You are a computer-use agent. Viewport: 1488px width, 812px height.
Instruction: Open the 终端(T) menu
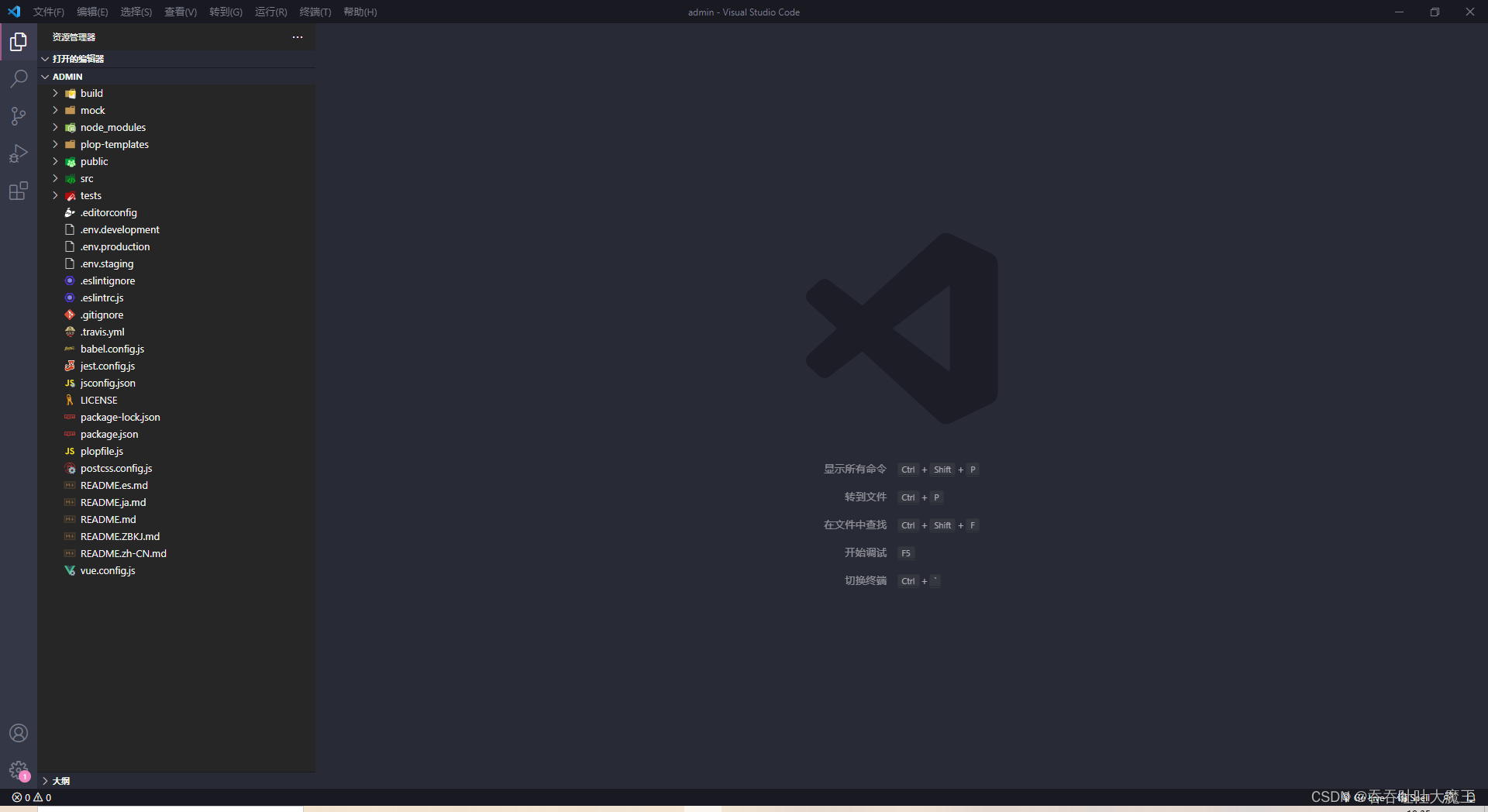pyautogui.click(x=315, y=12)
